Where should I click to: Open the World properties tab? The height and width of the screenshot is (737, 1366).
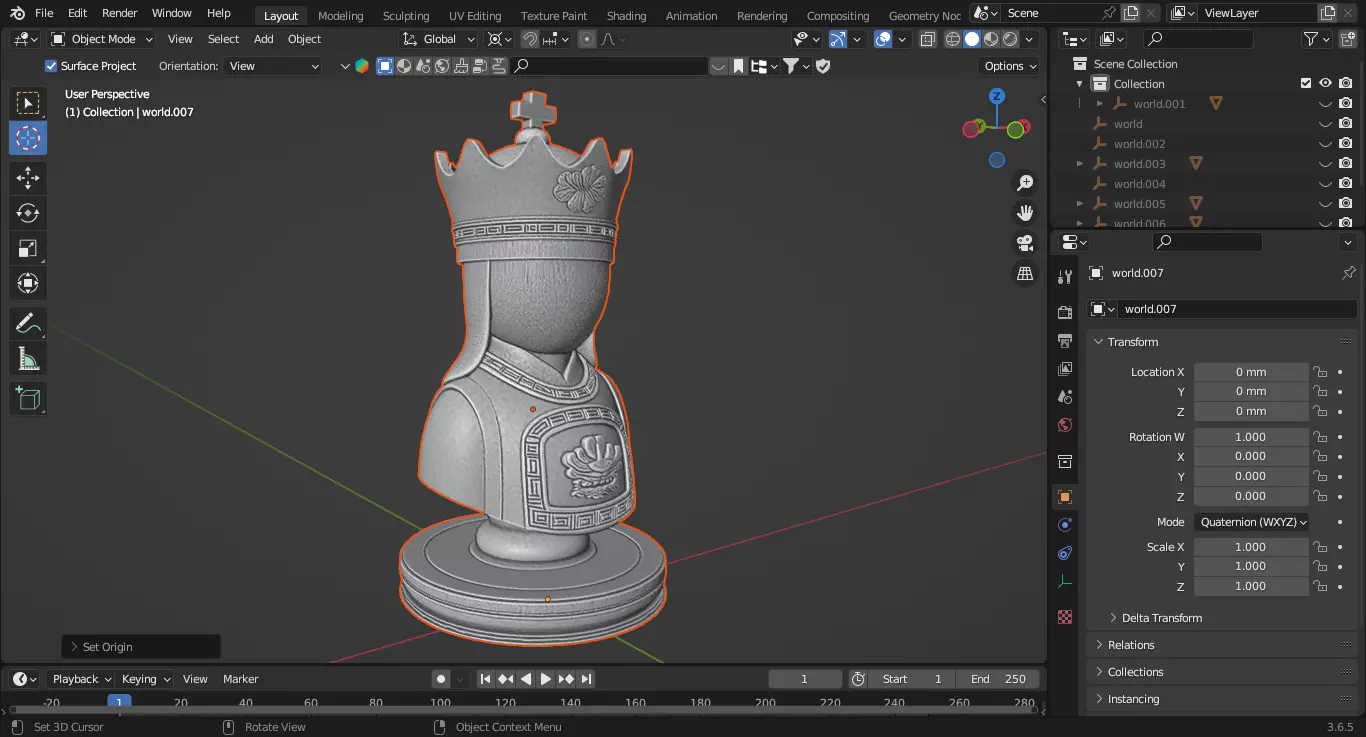pos(1065,425)
